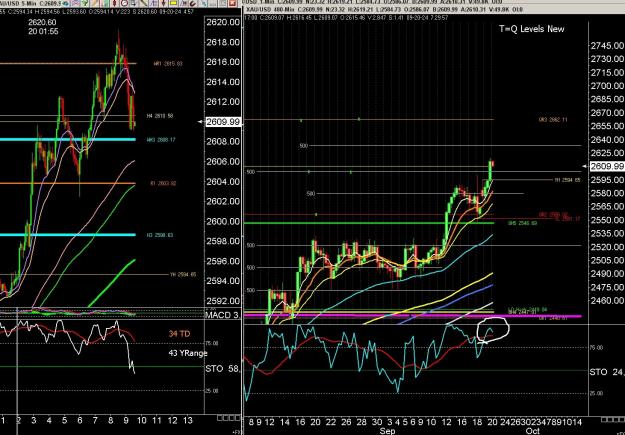Viewport: 625px width, 435px height.
Task: Click the 2612.00 price axis label
Action: click(x=223, y=102)
